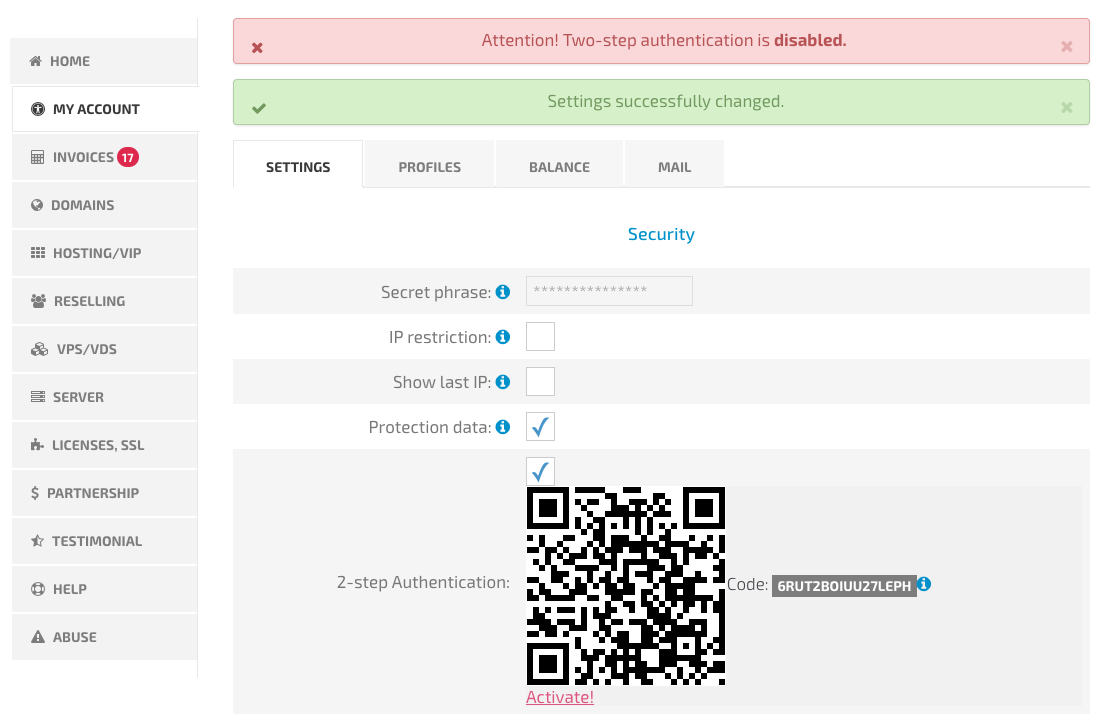Navigate to VPS/VDS section

(x=86, y=349)
